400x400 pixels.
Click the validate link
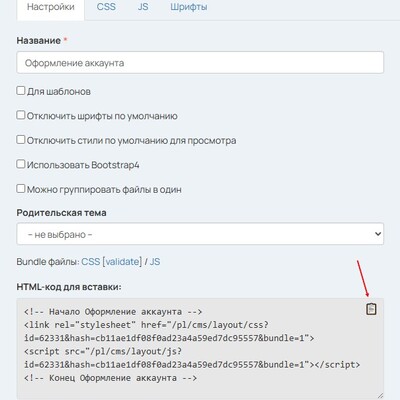[x=122, y=262]
